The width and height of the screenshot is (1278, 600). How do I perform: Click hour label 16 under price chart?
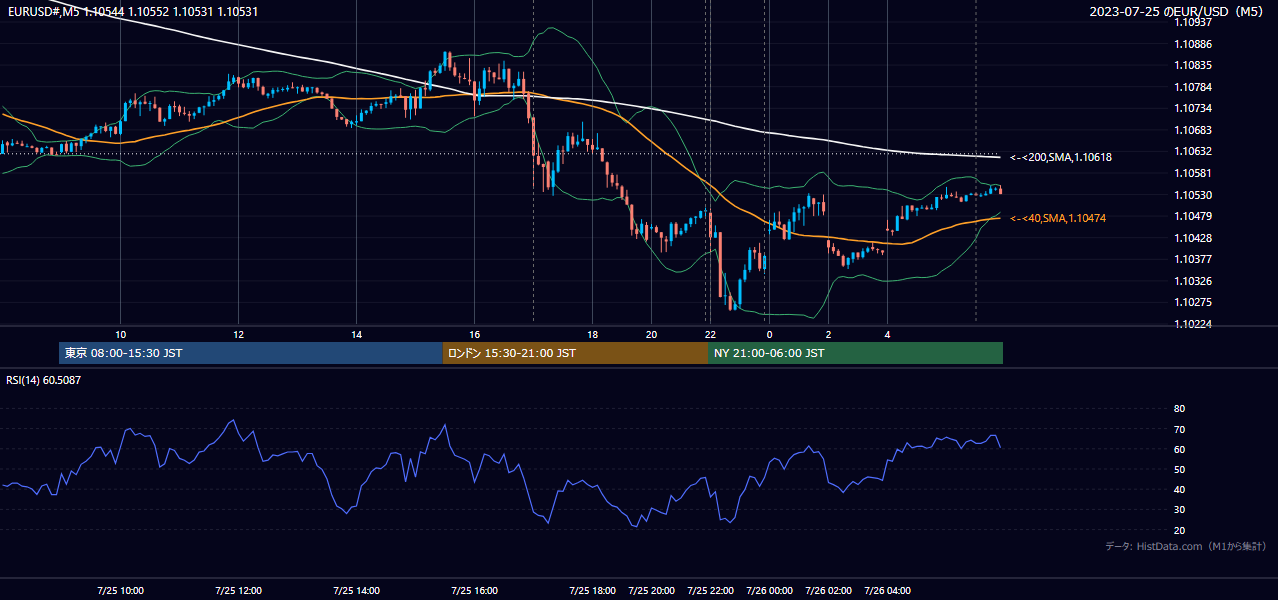[x=474, y=334]
